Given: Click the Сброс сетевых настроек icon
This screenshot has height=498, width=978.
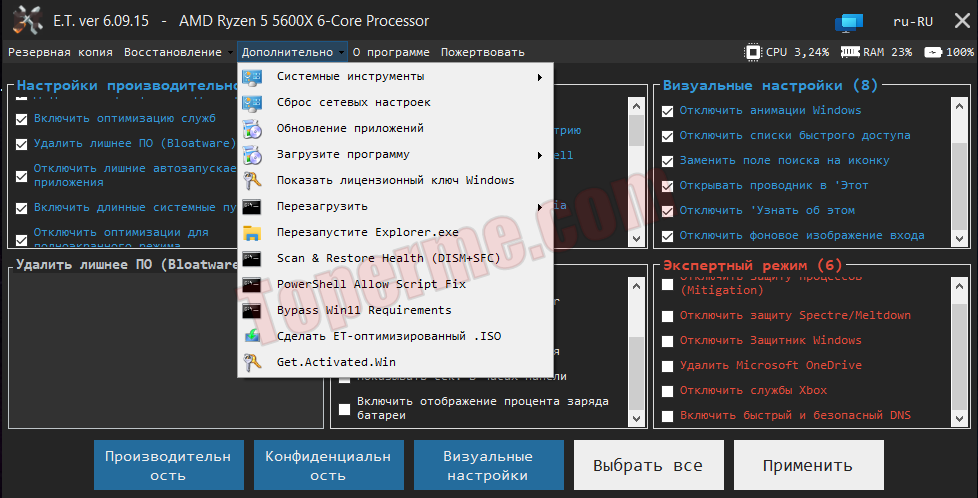Looking at the screenshot, I should coord(252,103).
